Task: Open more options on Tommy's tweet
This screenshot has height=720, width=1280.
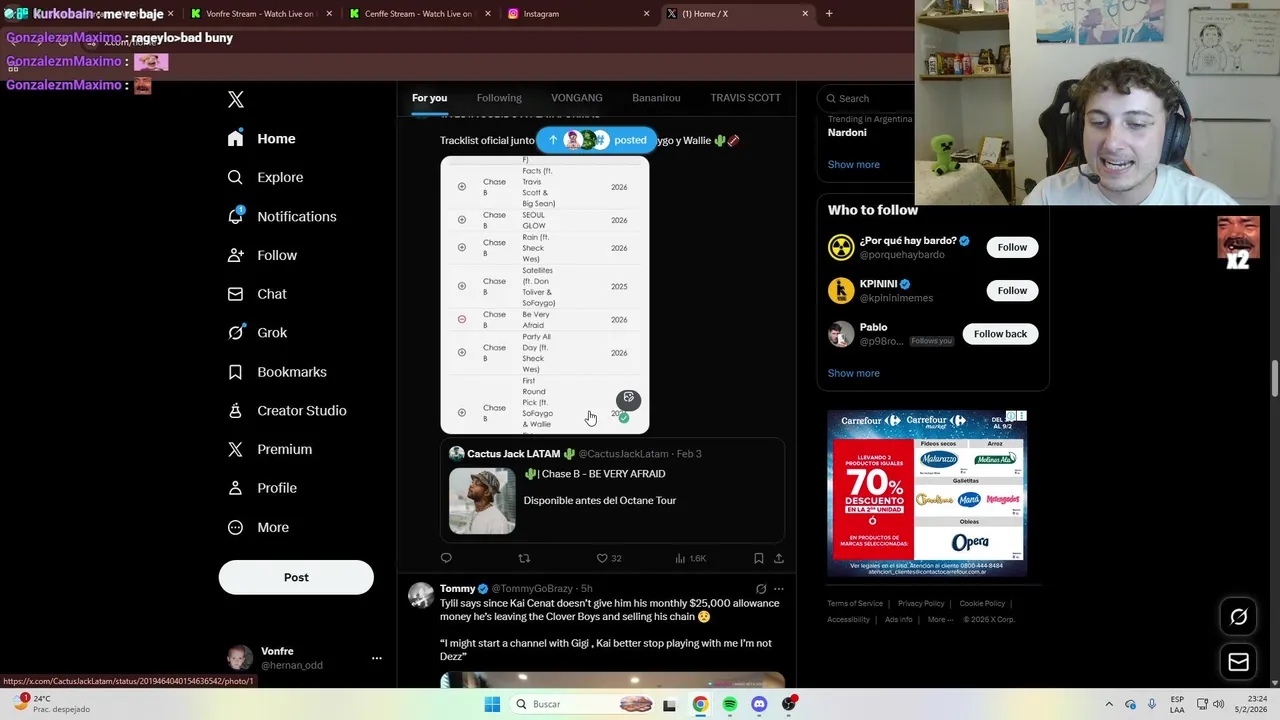Action: [x=779, y=589]
